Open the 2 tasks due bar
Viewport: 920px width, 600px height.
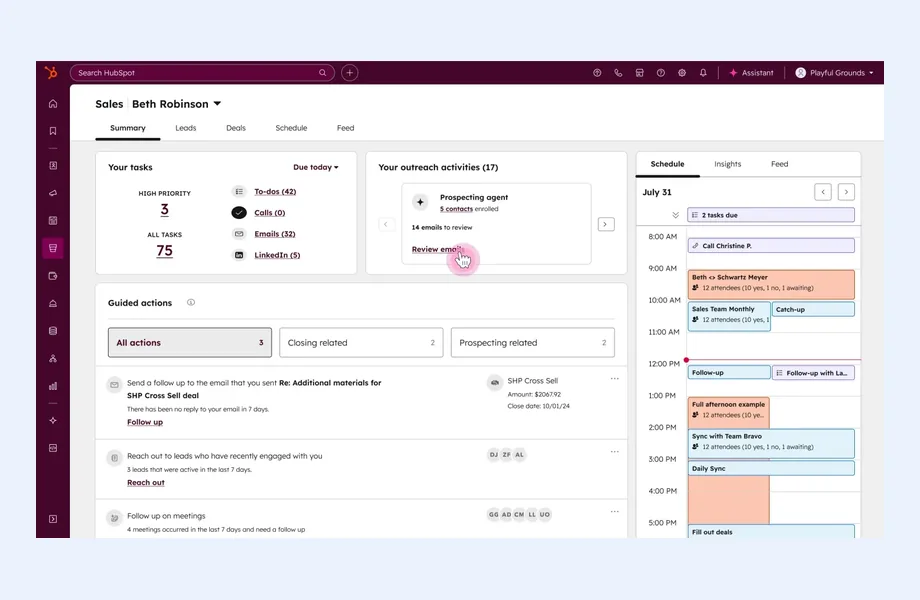[x=771, y=215]
